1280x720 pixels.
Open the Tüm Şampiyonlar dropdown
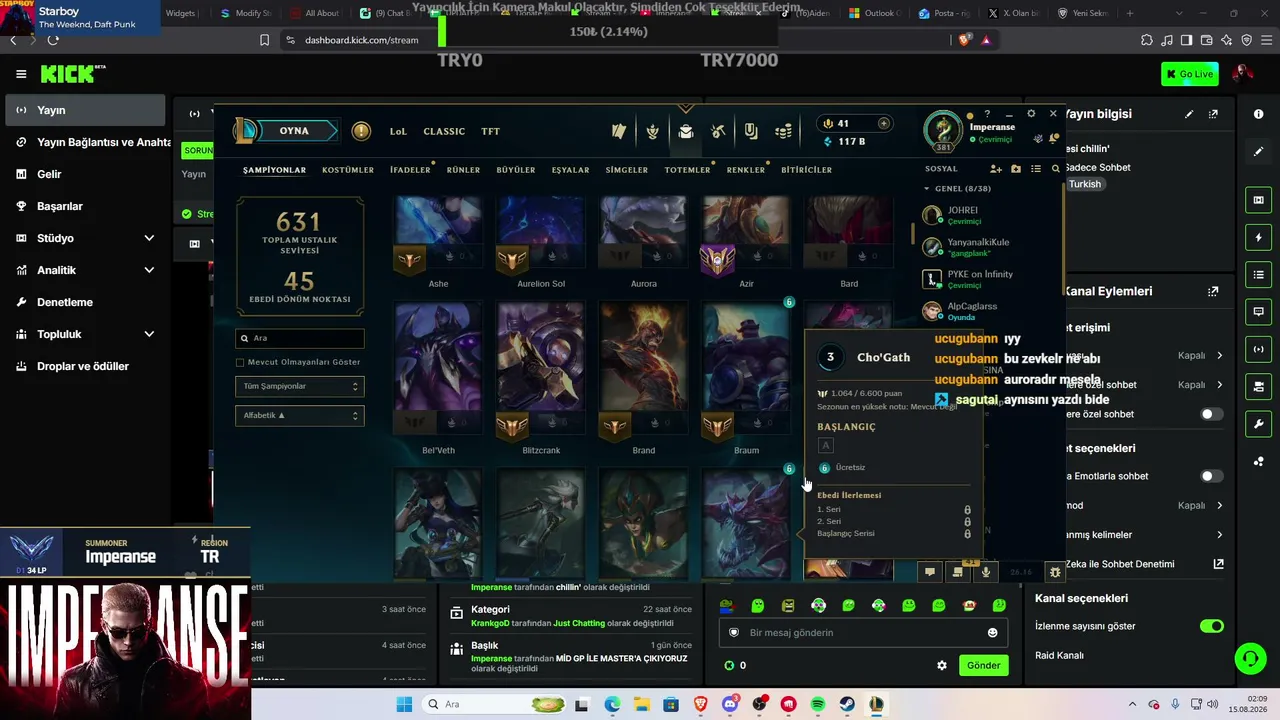pos(300,386)
